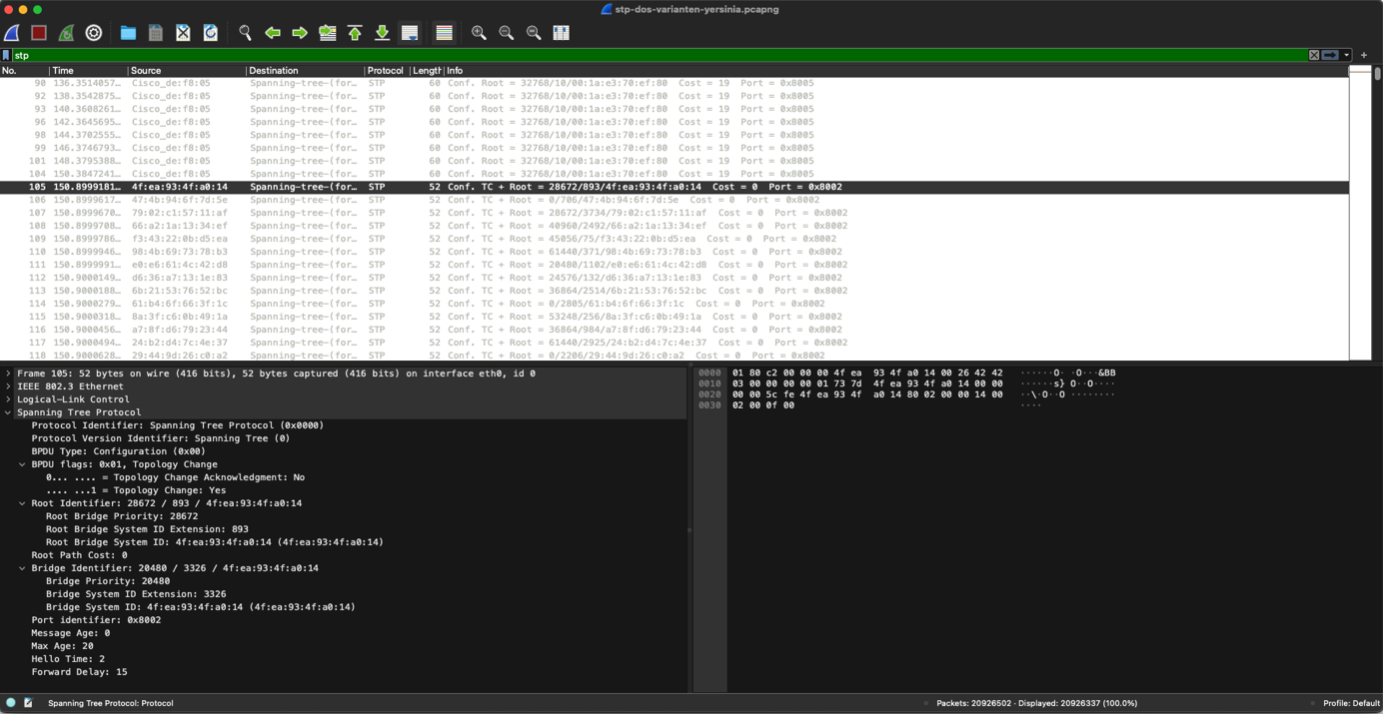Stop the running capture
Image resolution: width=1383 pixels, height=714 pixels.
click(38, 32)
